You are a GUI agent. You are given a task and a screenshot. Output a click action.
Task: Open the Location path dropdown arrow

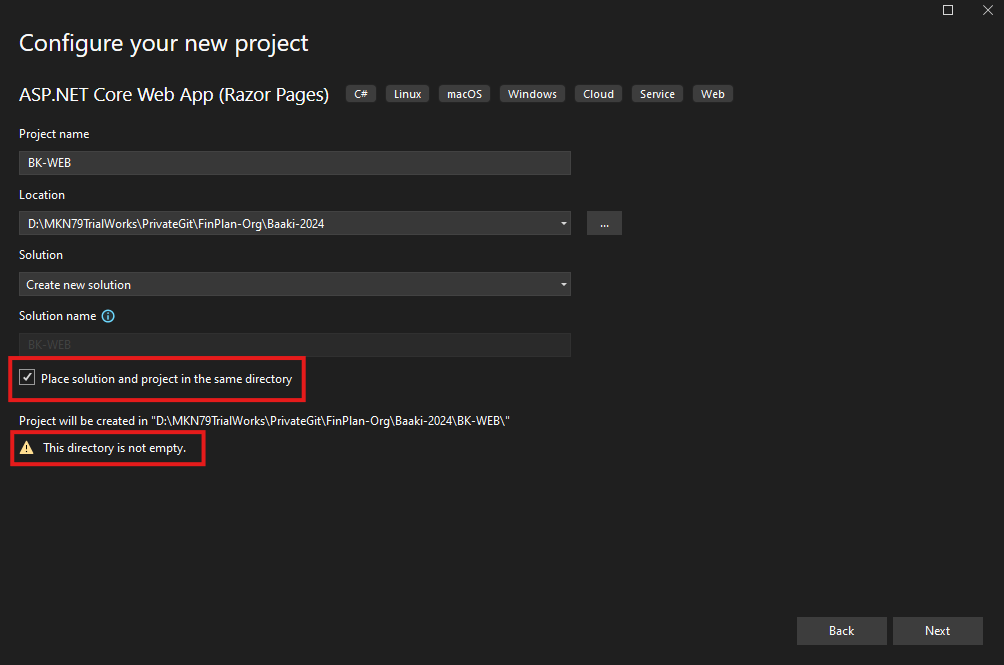pyautogui.click(x=563, y=223)
